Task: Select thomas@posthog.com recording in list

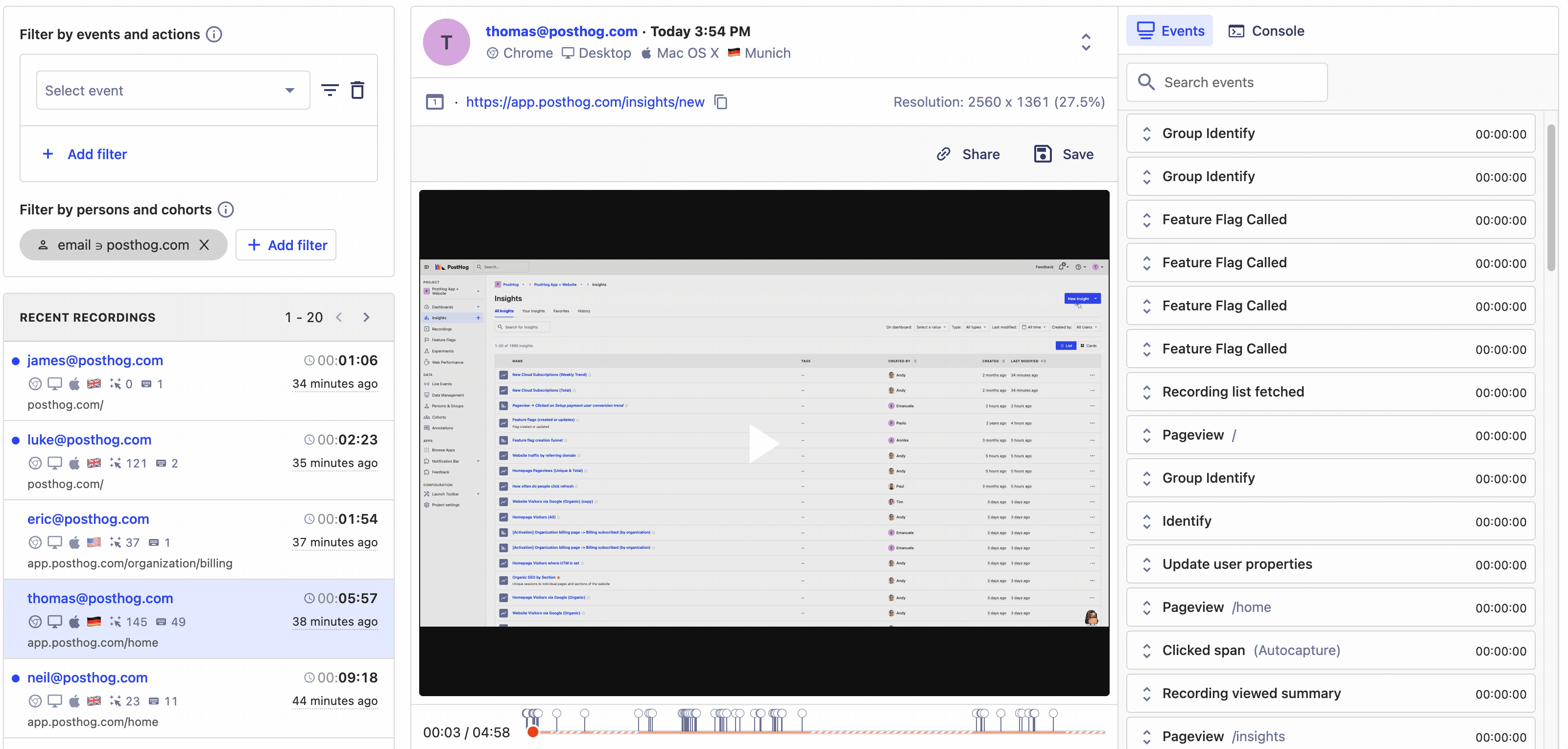Action: (198, 619)
